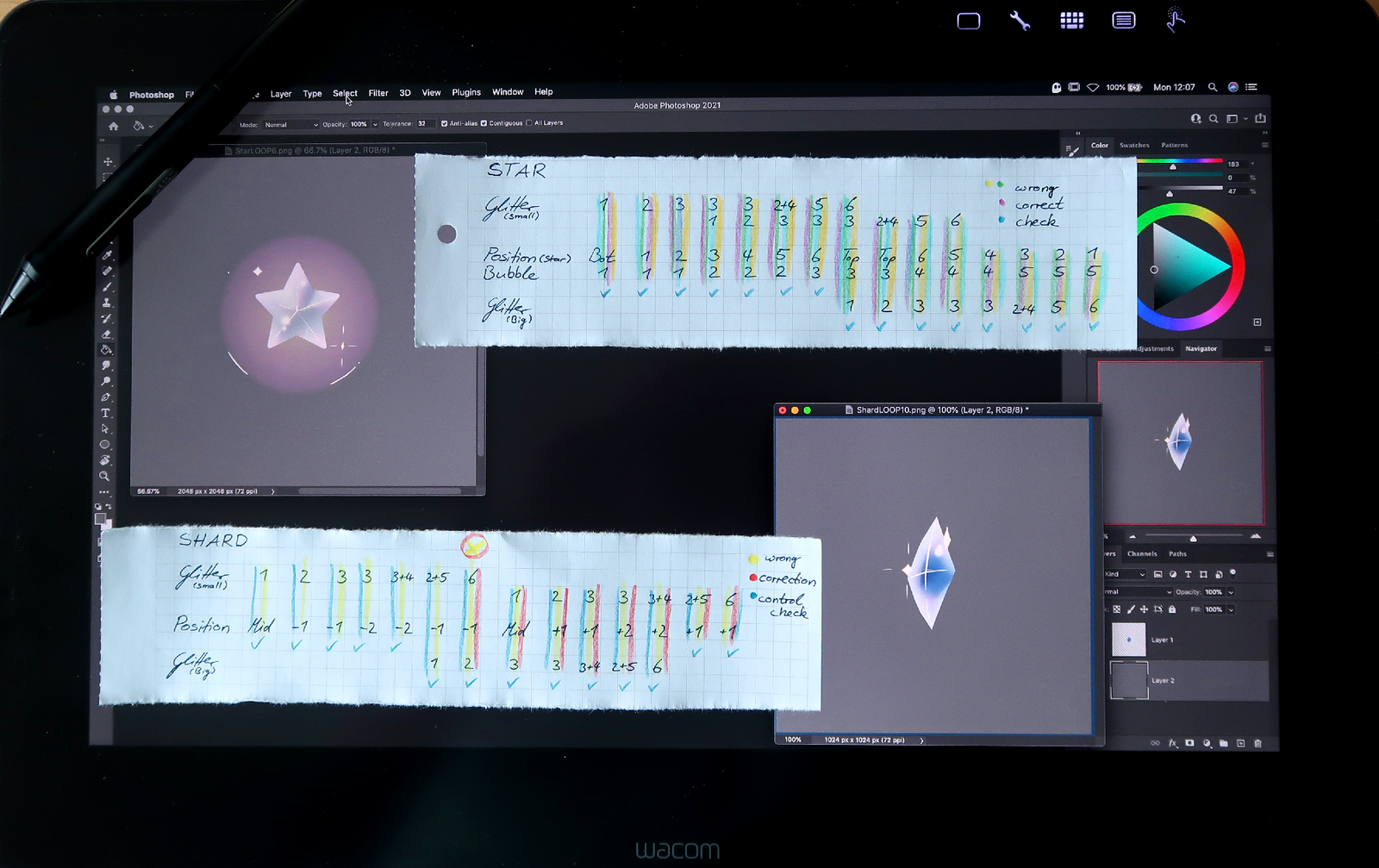Click the Filter for type layers icon
This screenshot has width=1379, height=868.
point(1188,574)
